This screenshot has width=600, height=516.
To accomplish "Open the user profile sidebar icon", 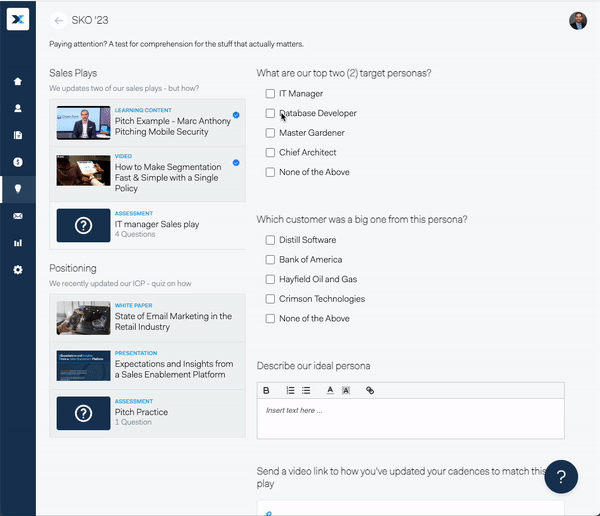I will click(18, 108).
